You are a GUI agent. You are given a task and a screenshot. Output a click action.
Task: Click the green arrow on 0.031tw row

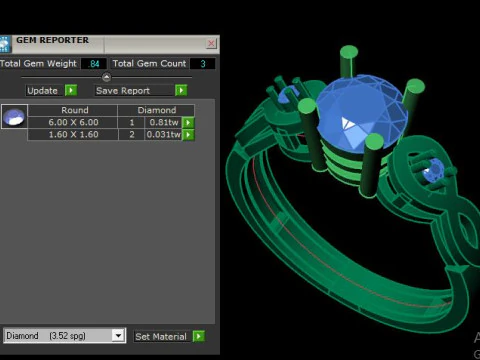pyautogui.click(x=188, y=135)
